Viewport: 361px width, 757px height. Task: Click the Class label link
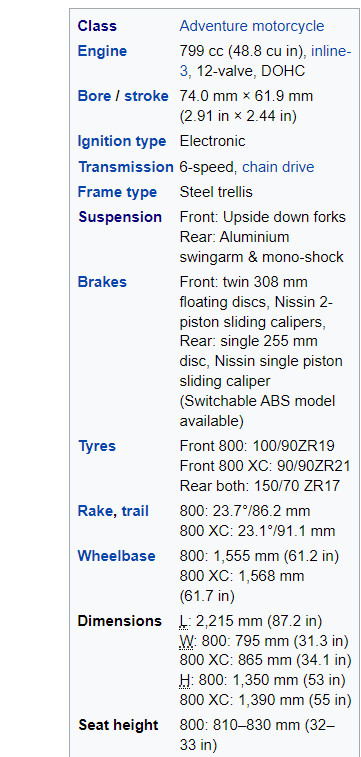pos(97,26)
